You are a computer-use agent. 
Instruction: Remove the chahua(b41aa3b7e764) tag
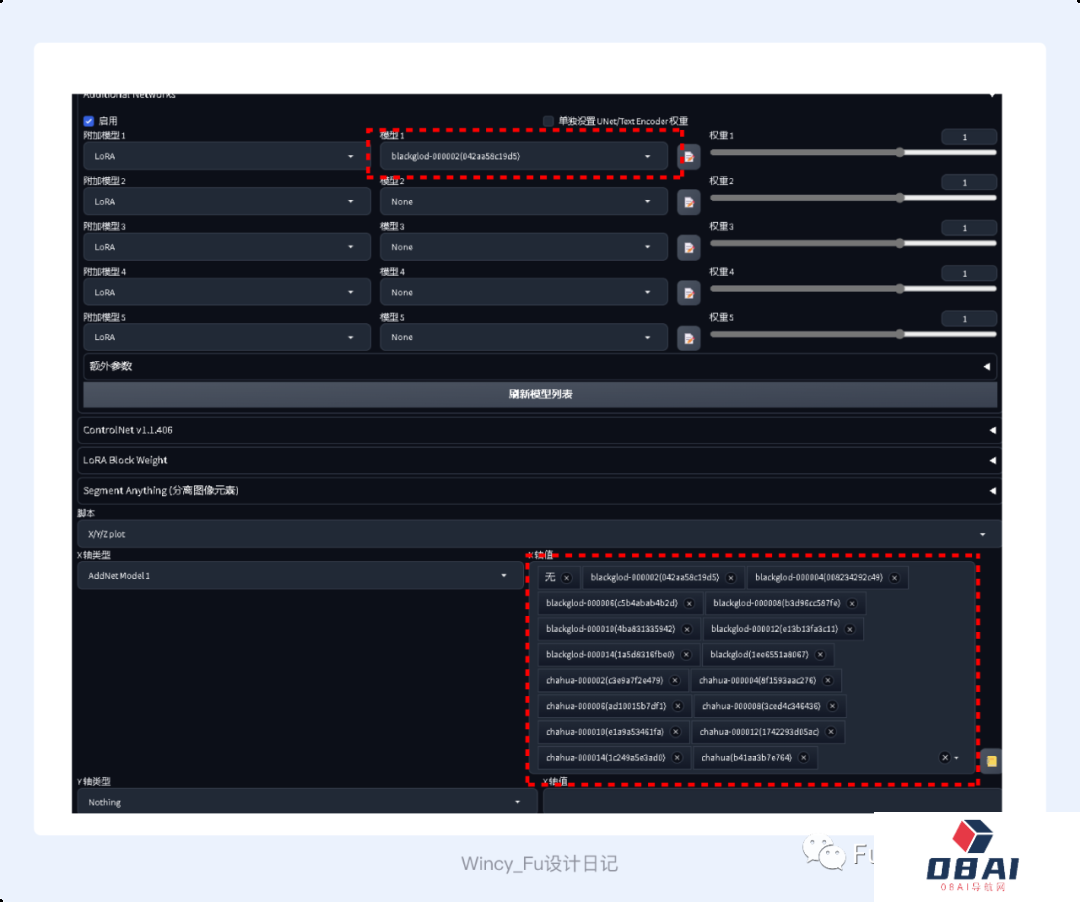coord(803,758)
